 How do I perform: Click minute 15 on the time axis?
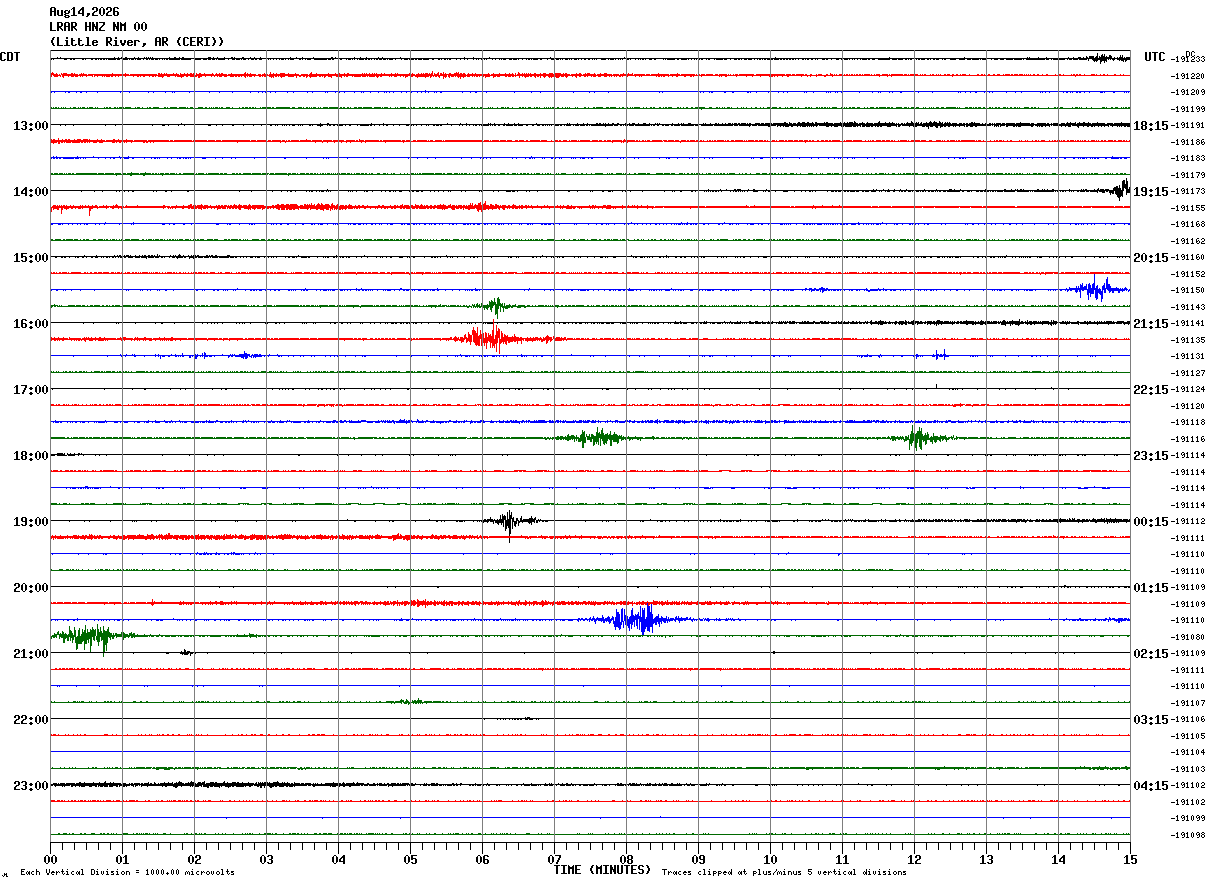pos(1129,859)
